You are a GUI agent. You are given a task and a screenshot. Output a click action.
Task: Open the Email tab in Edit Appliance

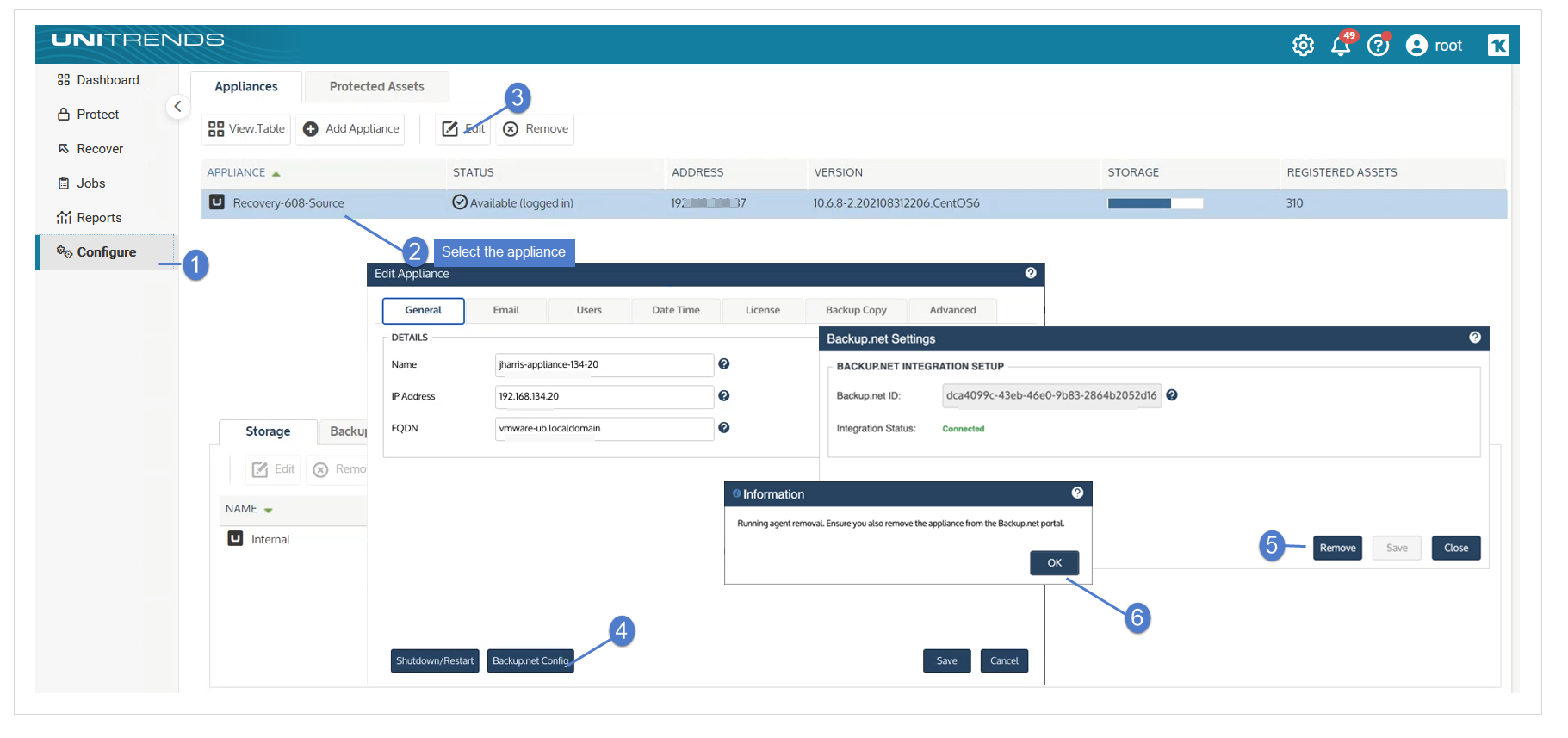pyautogui.click(x=505, y=310)
